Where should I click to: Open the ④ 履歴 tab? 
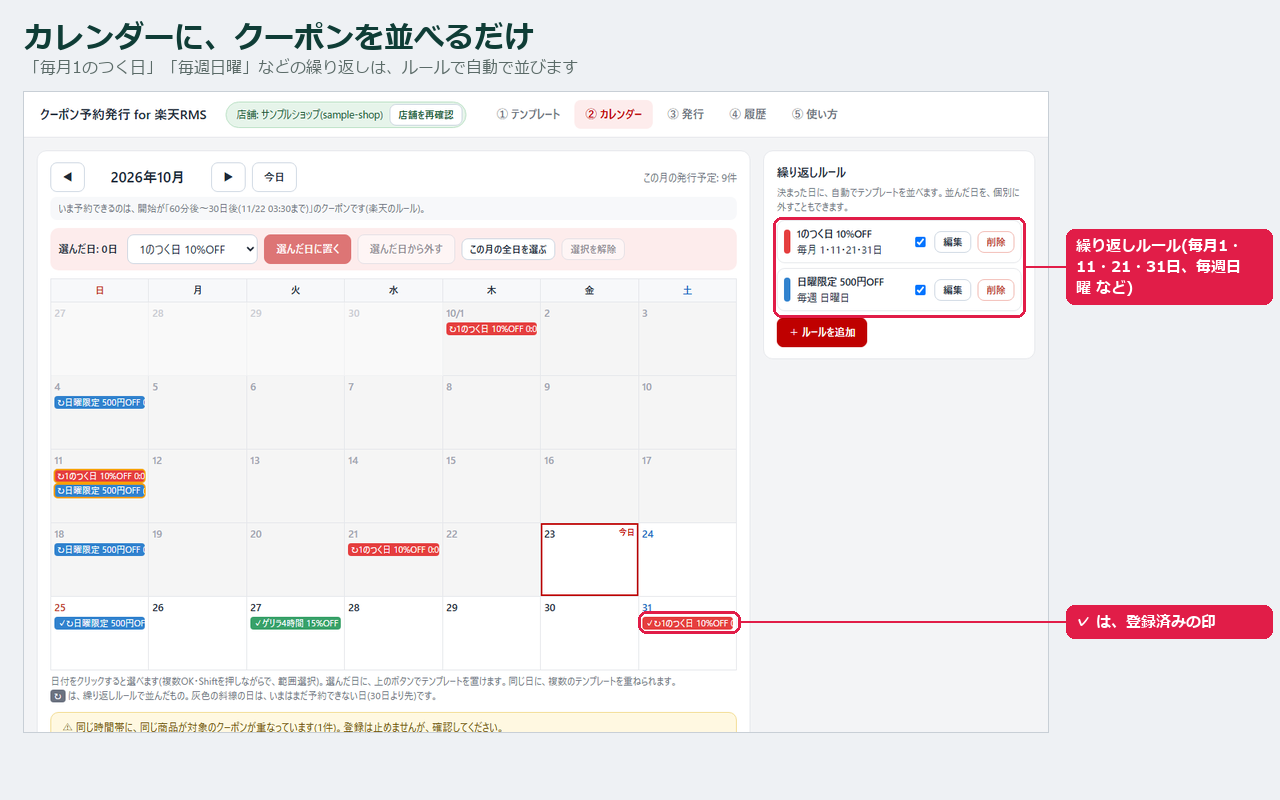[748, 115]
